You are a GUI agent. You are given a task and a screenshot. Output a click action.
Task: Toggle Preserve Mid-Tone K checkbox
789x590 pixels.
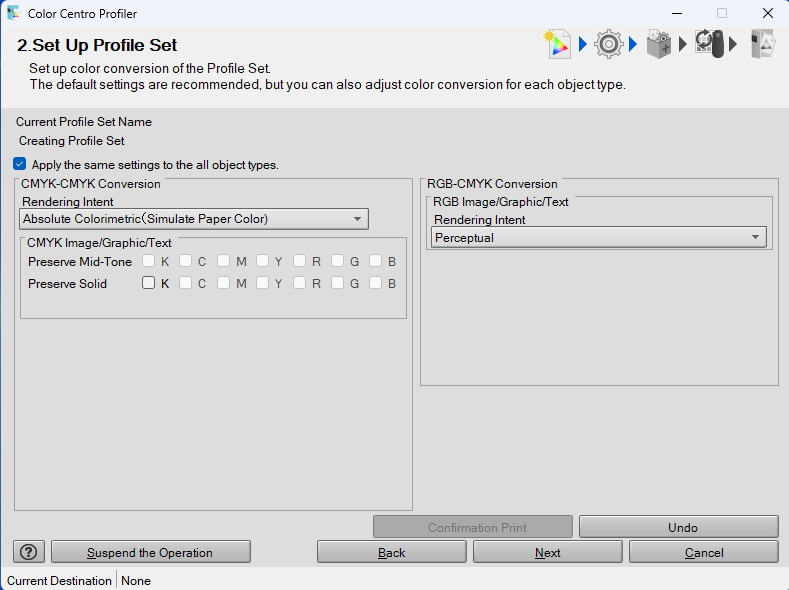coord(148,261)
